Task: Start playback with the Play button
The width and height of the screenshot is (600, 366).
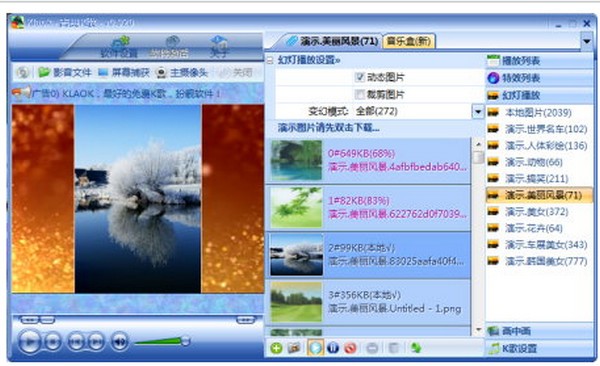Action: [x=29, y=341]
